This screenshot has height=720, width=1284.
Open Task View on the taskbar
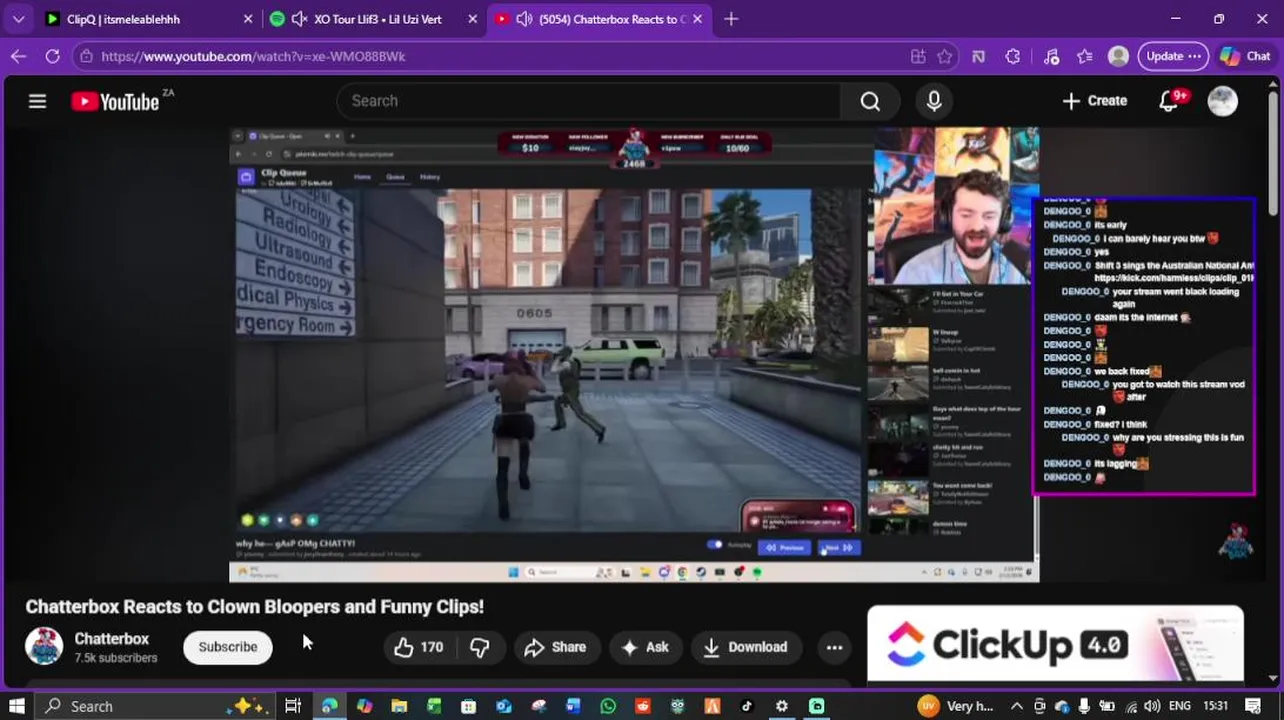tap(293, 706)
